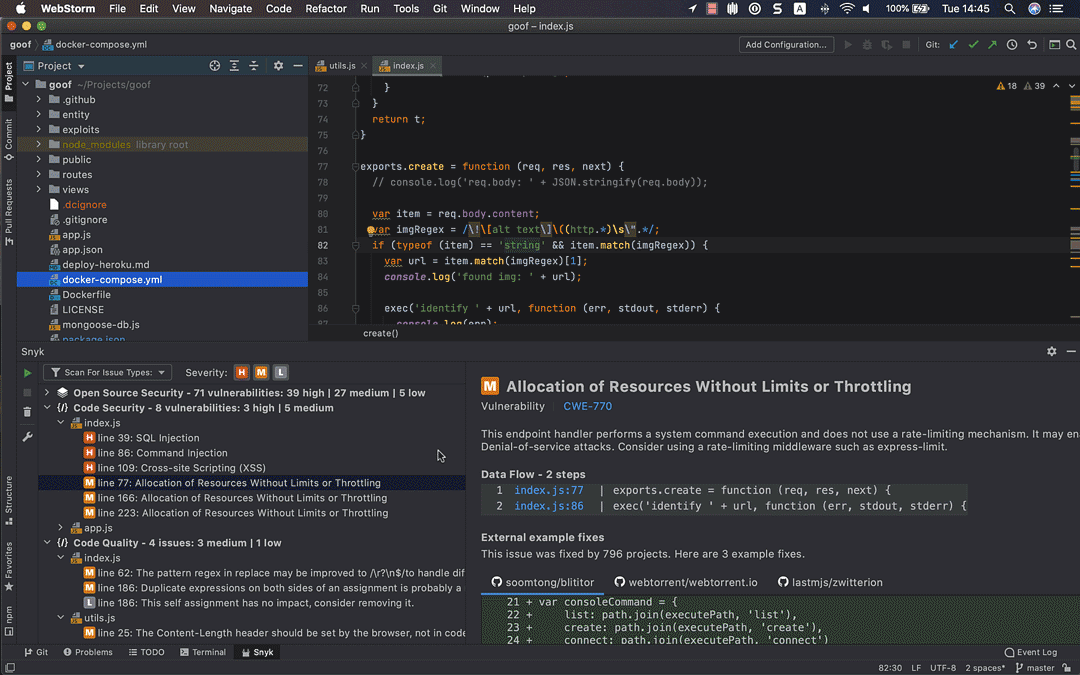Click locate opened file target icon
Image resolution: width=1080 pixels, height=675 pixels.
click(215, 65)
